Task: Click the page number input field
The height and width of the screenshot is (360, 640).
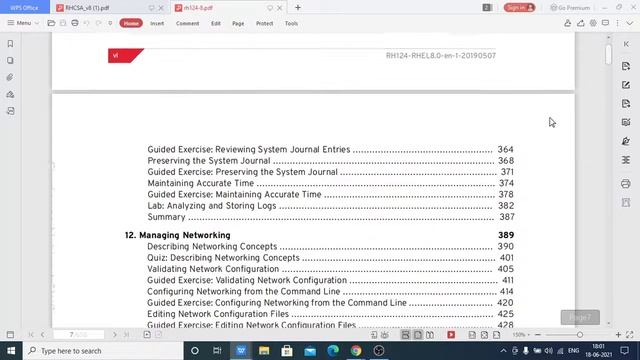Action: coord(79,335)
